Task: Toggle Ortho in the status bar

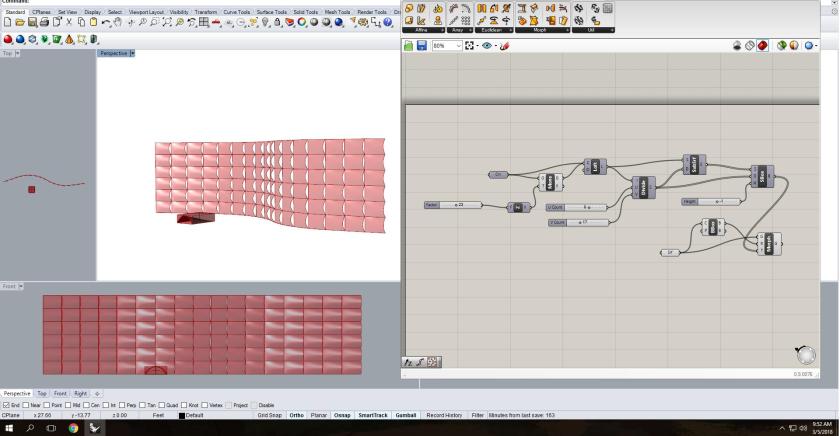Action: pos(298,414)
